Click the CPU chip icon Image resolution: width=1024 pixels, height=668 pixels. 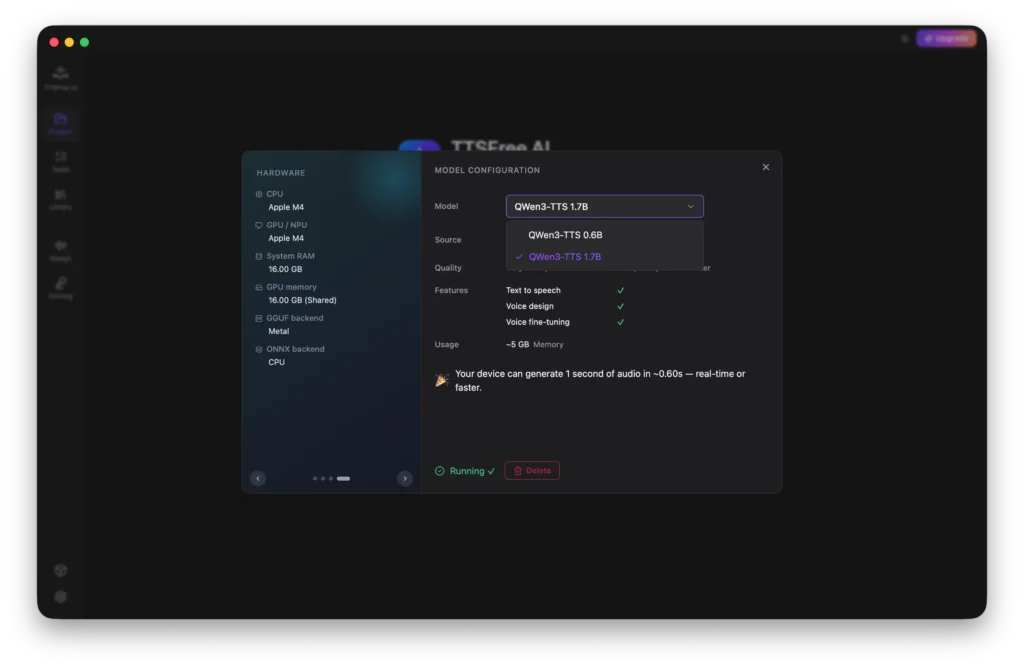[259, 194]
